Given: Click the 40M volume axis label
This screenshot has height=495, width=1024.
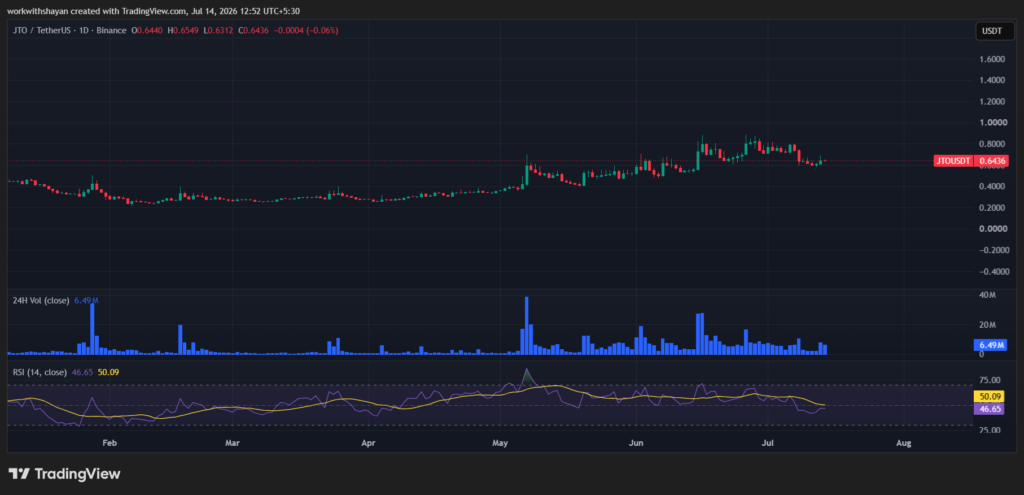Looking at the screenshot, I should pos(987,295).
